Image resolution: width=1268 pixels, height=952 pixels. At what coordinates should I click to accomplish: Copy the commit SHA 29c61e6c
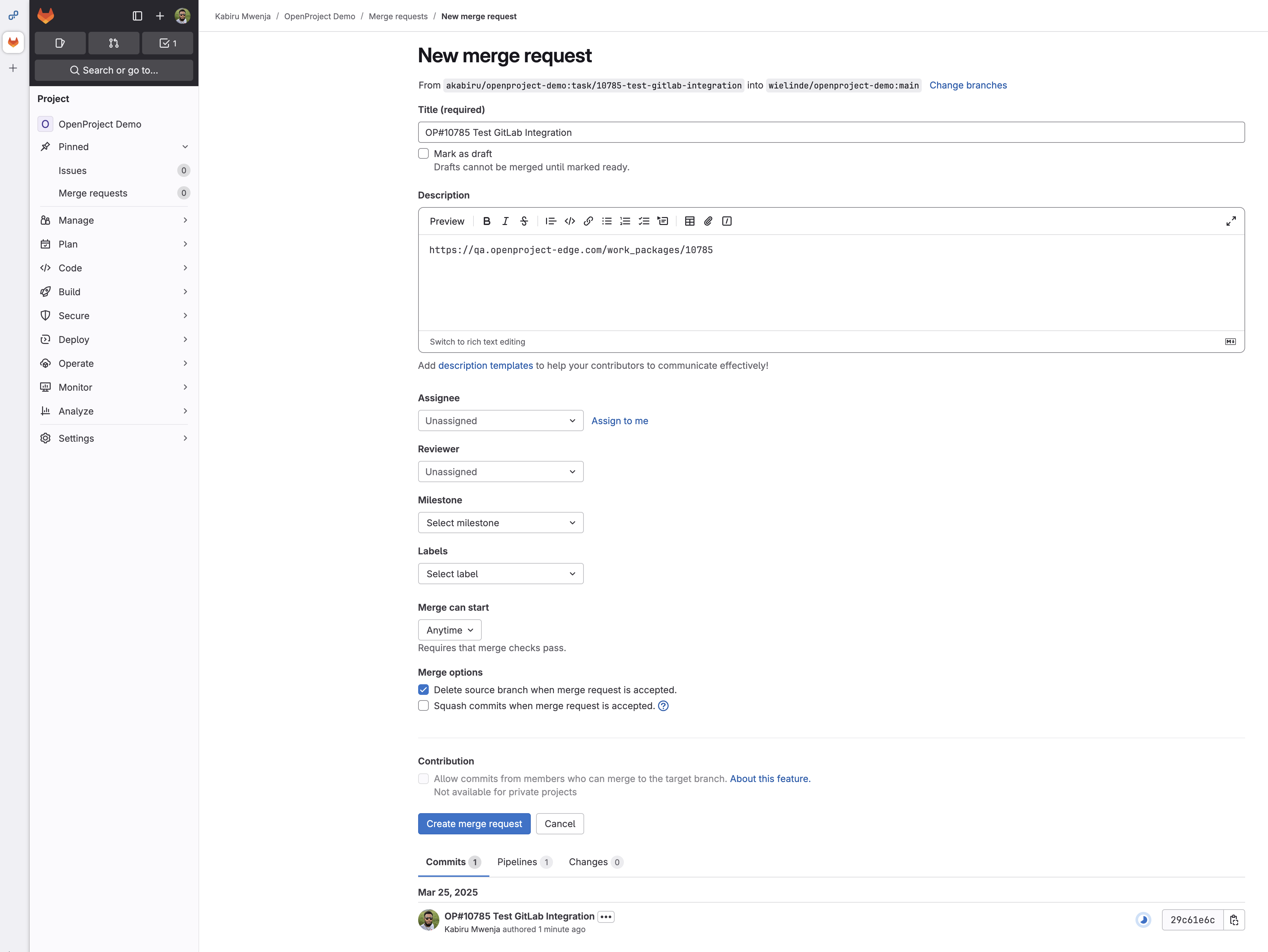coord(1235,920)
